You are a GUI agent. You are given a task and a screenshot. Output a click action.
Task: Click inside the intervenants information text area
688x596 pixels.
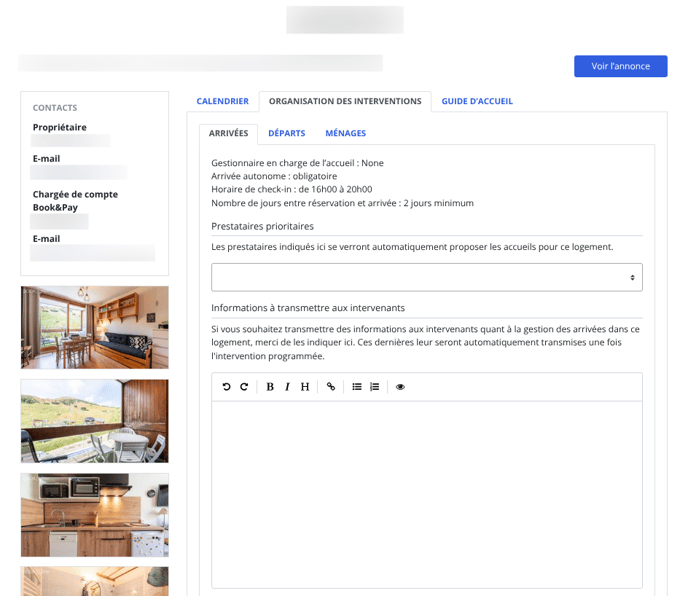pyautogui.click(x=426, y=494)
